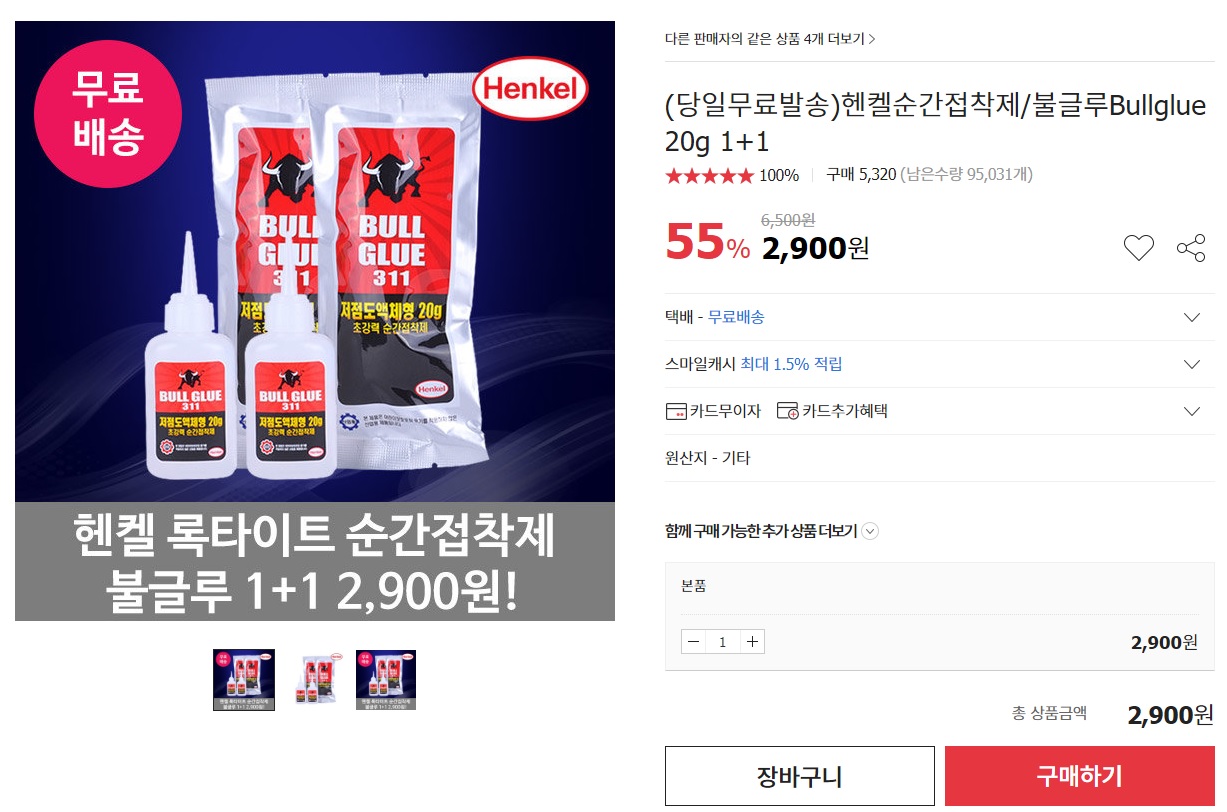Viewport: 1227px width, 812px height.
Task: Click the card interest-free installment icon
Action: (676, 411)
